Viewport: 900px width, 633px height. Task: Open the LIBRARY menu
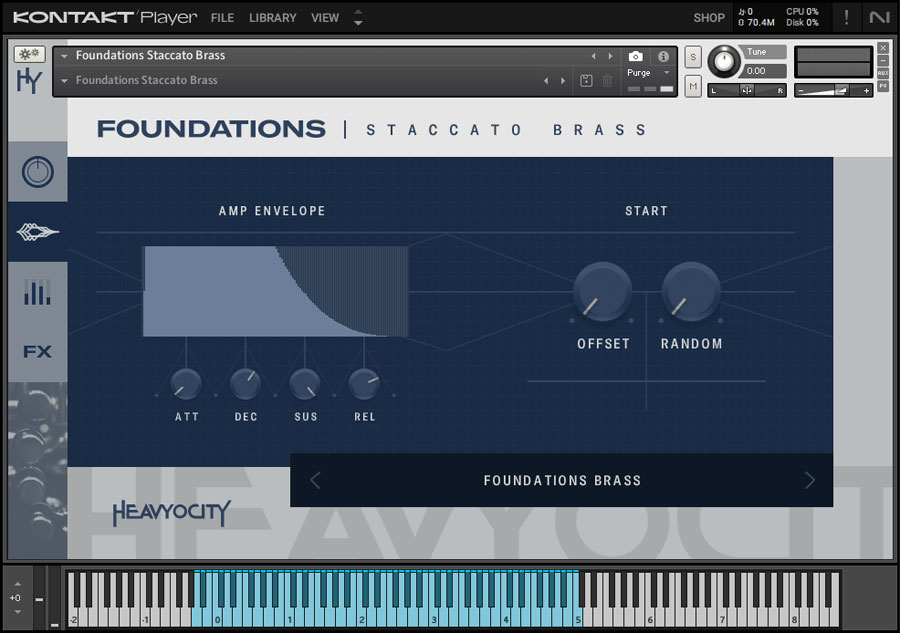coord(273,18)
